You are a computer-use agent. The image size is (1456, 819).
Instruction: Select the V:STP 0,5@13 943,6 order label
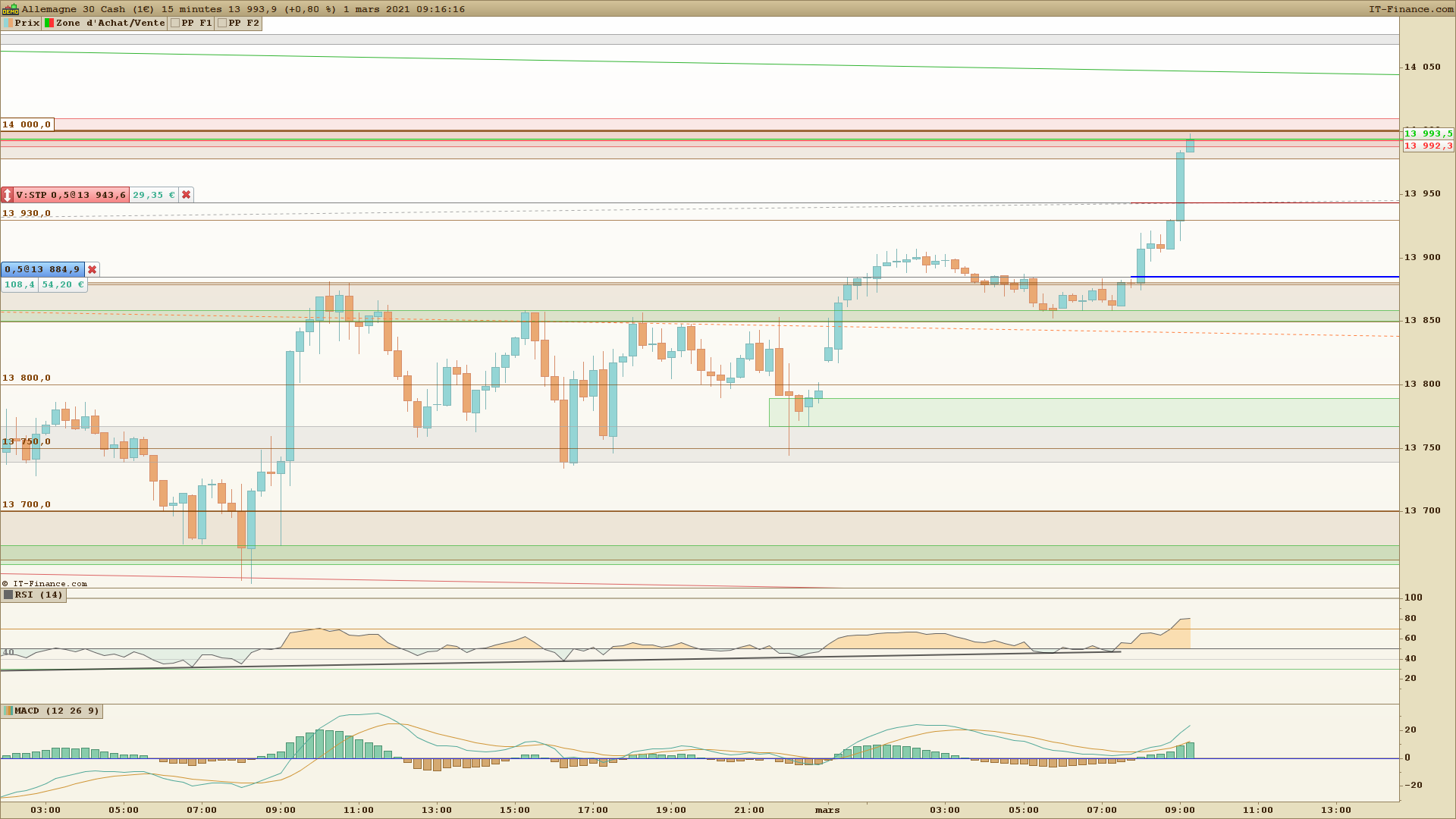pyautogui.click(x=71, y=195)
